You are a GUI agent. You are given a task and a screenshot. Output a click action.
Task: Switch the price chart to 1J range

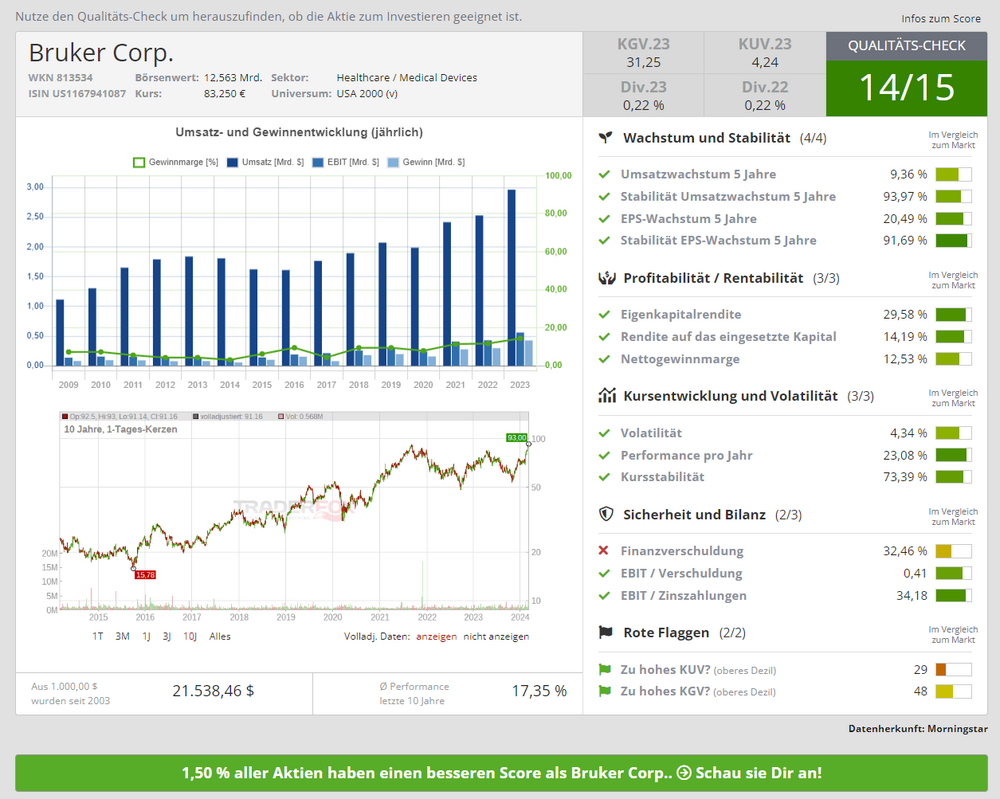[146, 636]
